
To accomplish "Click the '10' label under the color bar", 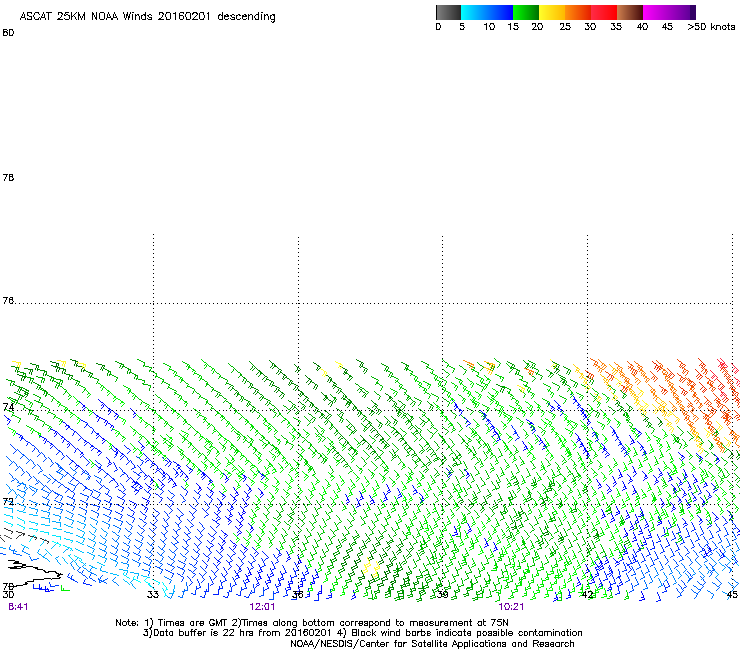I will coord(489,27).
